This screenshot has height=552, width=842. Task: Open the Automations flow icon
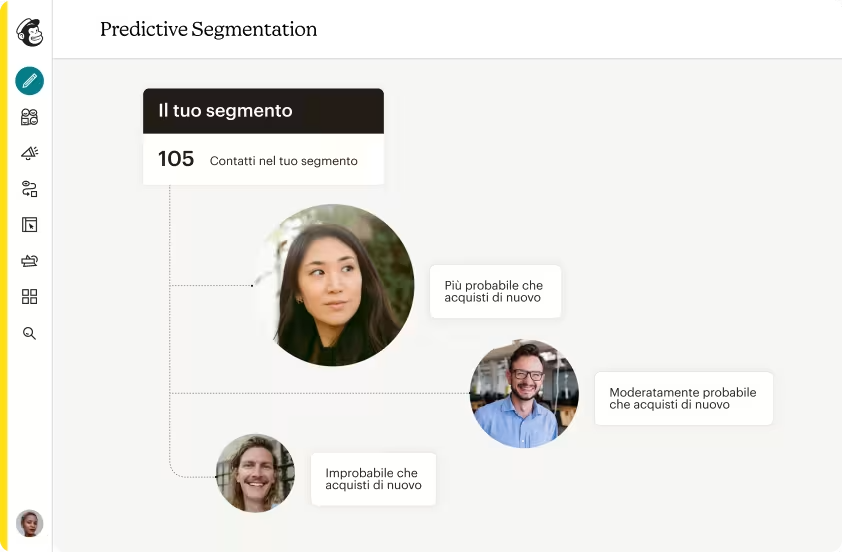point(29,189)
